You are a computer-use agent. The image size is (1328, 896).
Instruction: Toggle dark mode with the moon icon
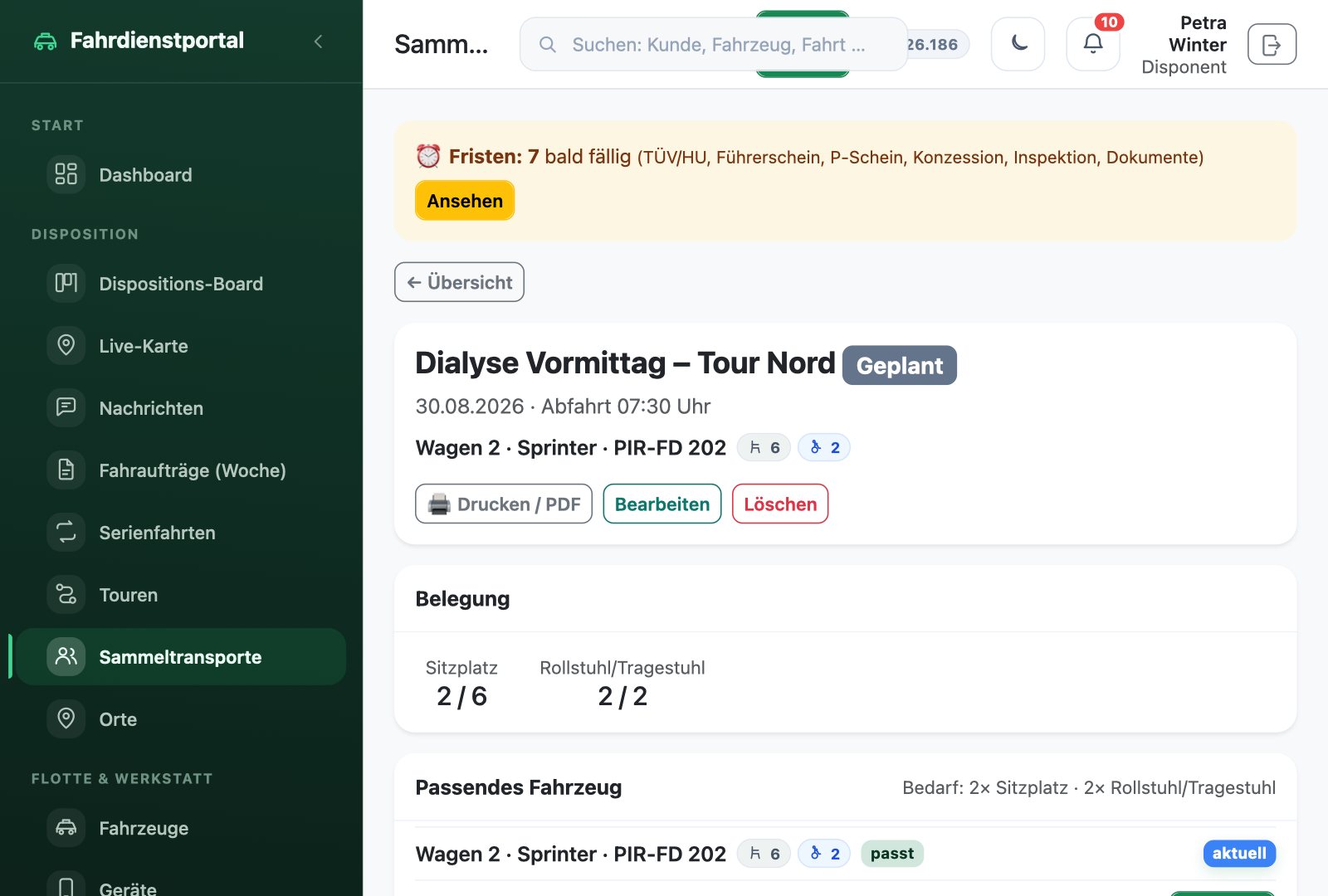[x=1018, y=44]
